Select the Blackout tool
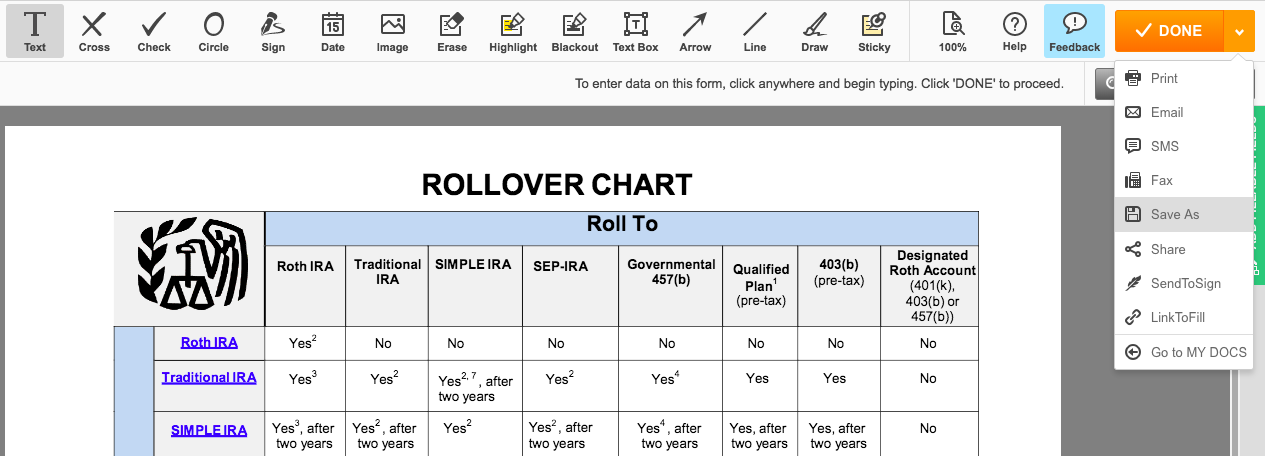The width and height of the screenshot is (1265, 456). point(574,31)
